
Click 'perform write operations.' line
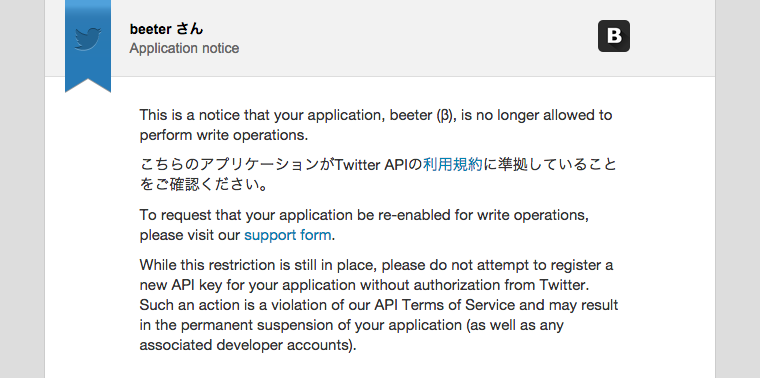(224, 135)
